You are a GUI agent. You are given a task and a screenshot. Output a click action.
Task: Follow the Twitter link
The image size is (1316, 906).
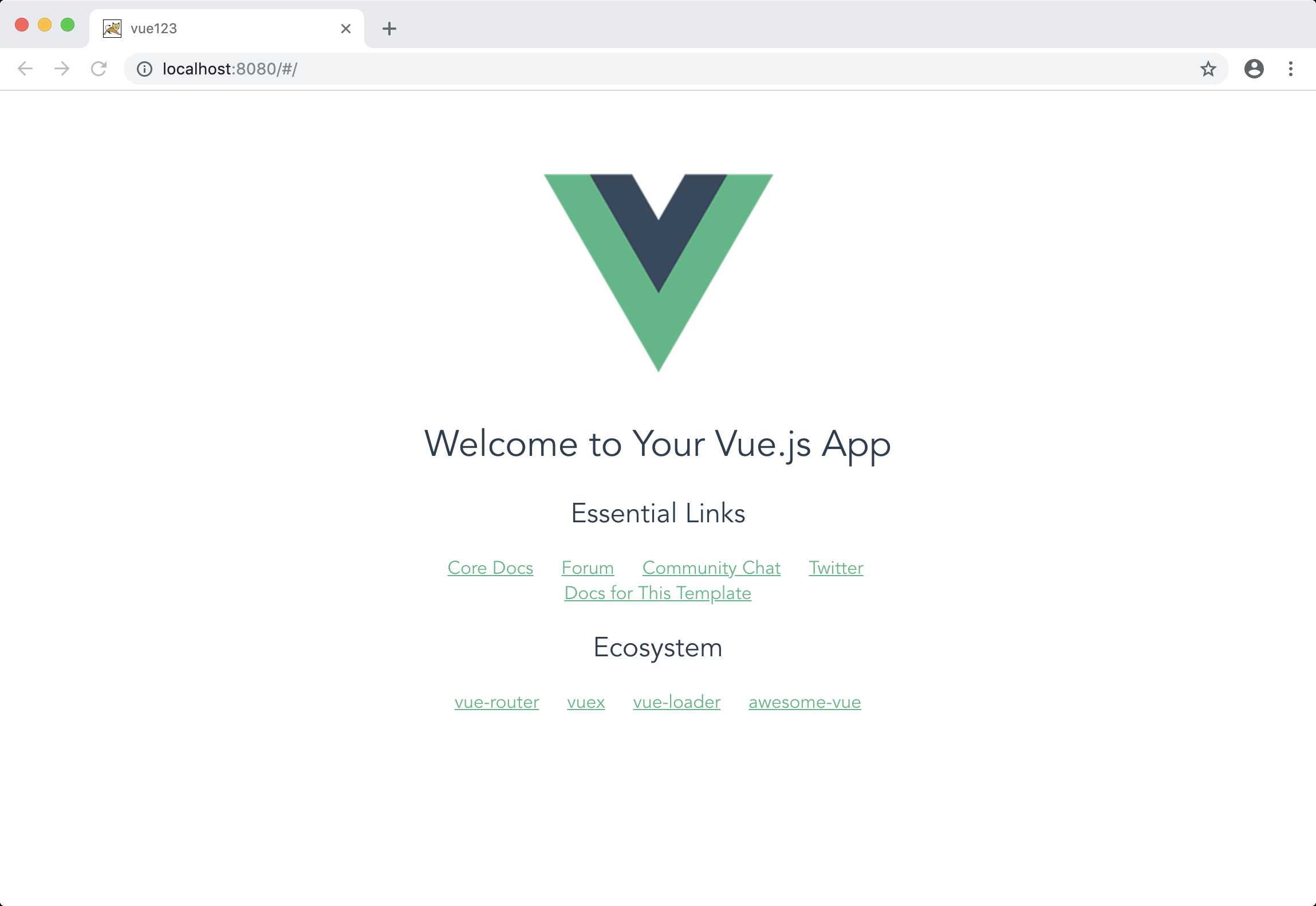(836, 568)
